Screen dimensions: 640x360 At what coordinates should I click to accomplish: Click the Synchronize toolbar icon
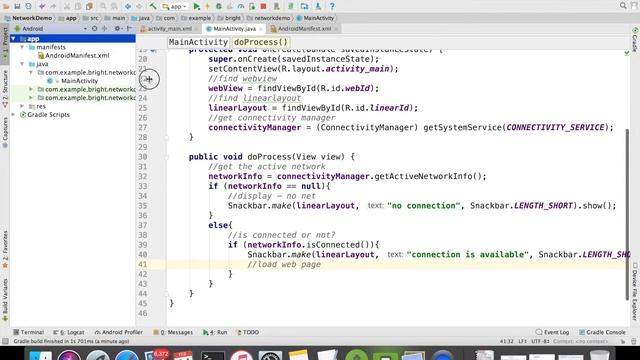click(29, 6)
